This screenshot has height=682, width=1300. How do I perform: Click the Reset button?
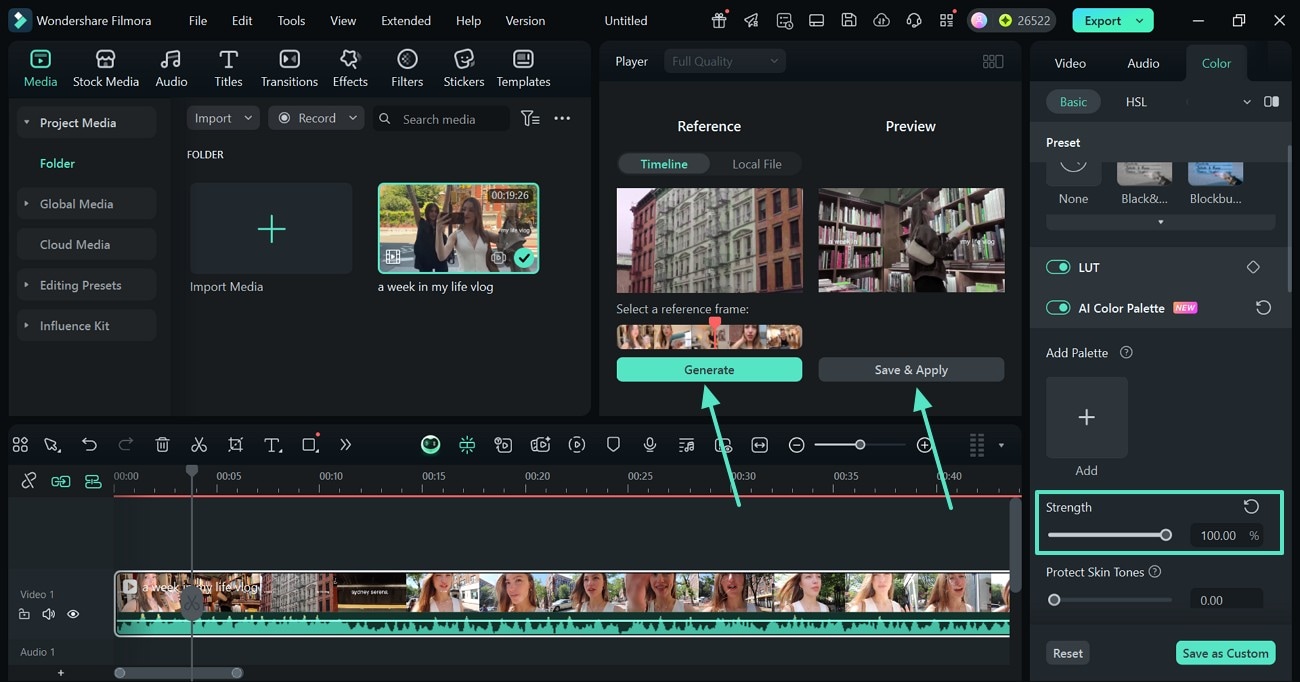point(1067,653)
